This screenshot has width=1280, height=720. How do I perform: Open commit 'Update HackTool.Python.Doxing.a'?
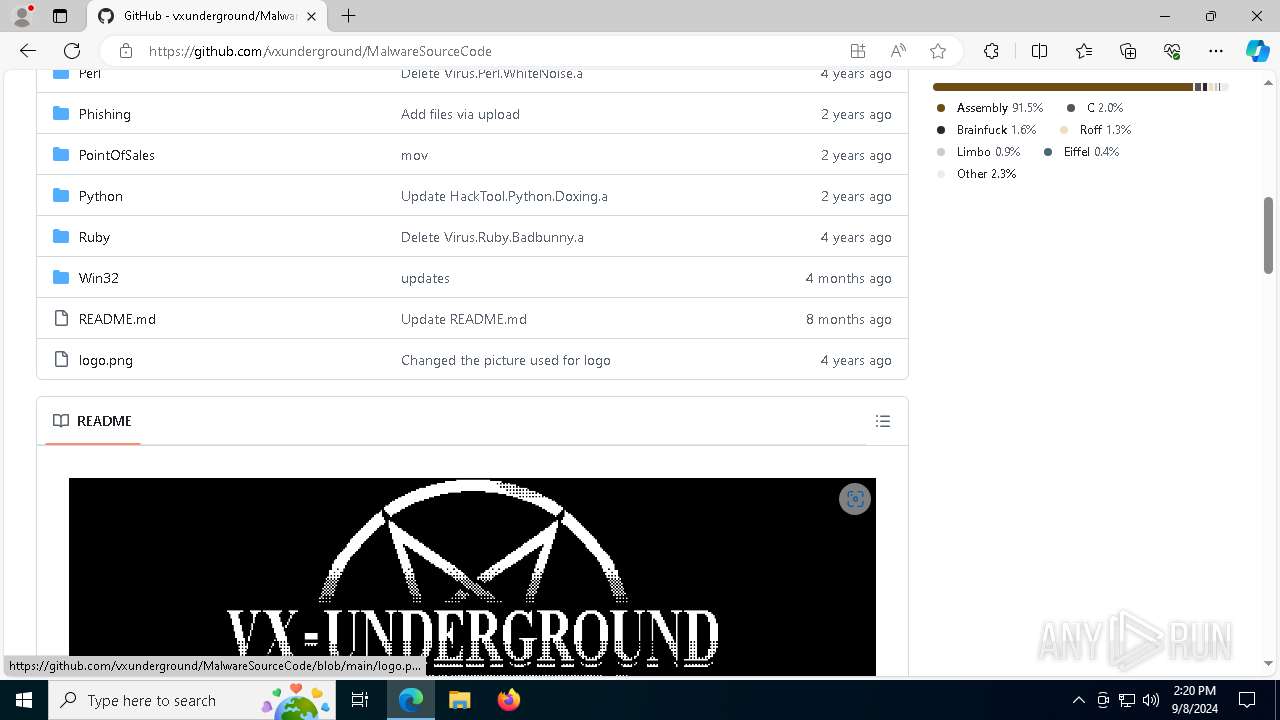point(504,196)
